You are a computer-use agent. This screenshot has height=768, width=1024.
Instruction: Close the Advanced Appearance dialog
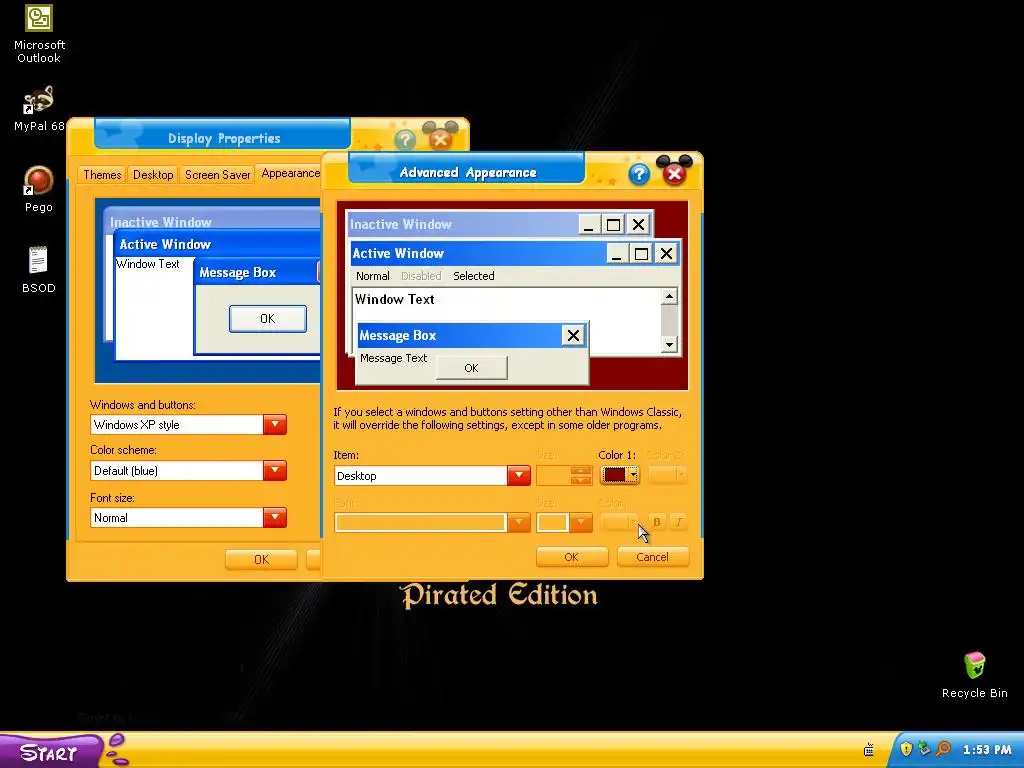tap(675, 173)
